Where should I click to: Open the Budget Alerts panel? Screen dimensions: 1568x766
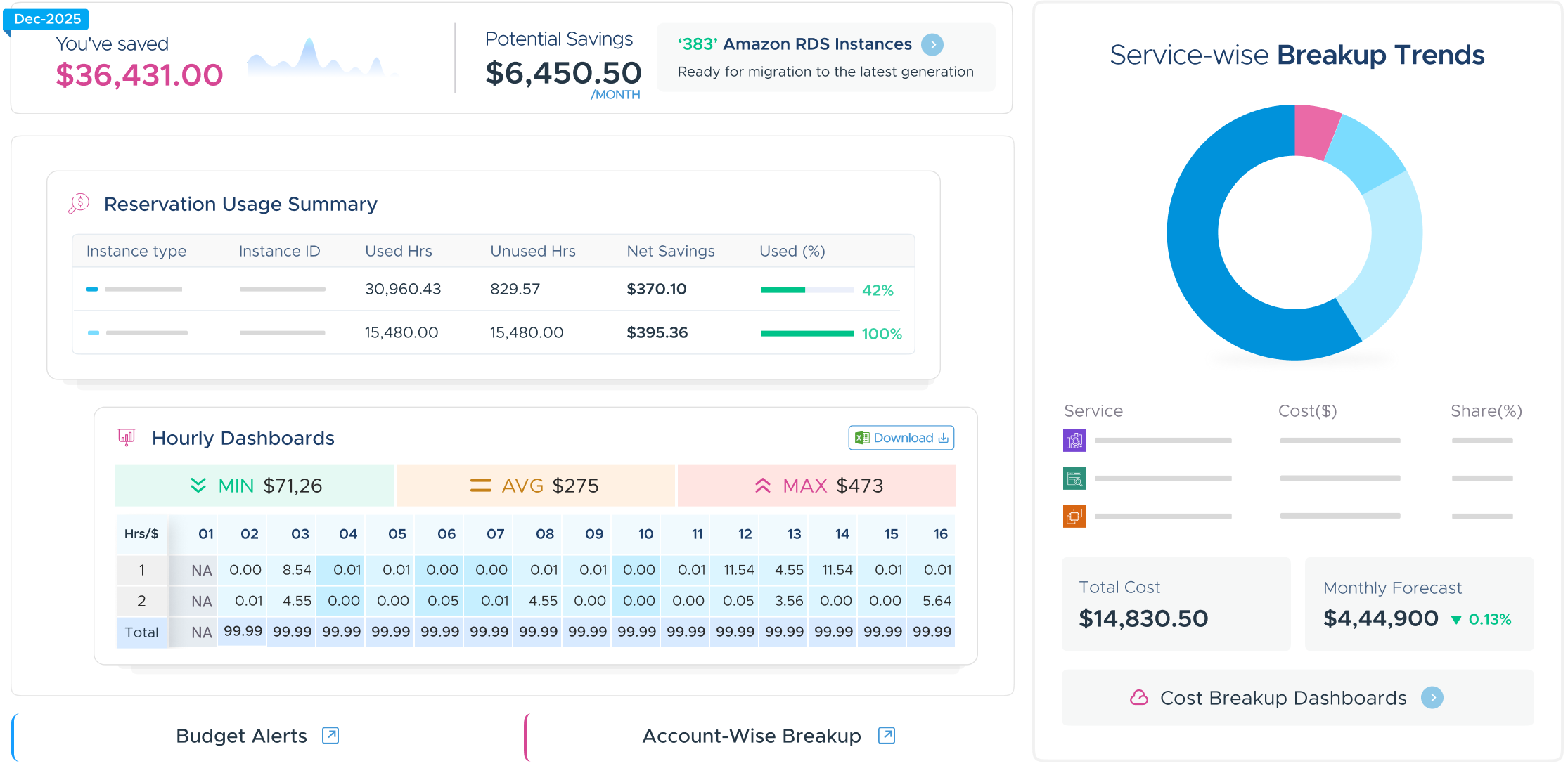241,736
